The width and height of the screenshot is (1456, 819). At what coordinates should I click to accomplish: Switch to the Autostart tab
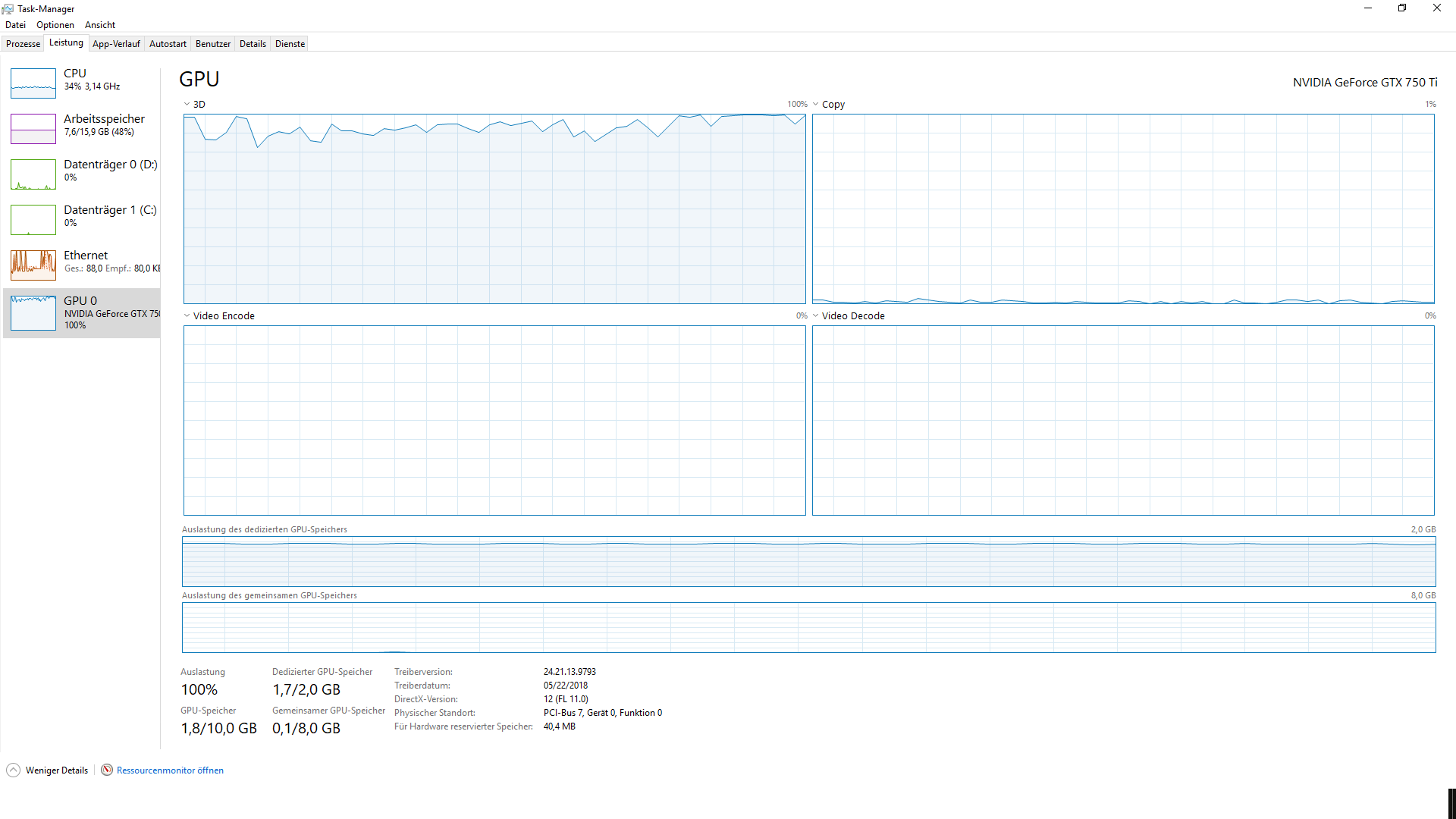[x=168, y=44]
